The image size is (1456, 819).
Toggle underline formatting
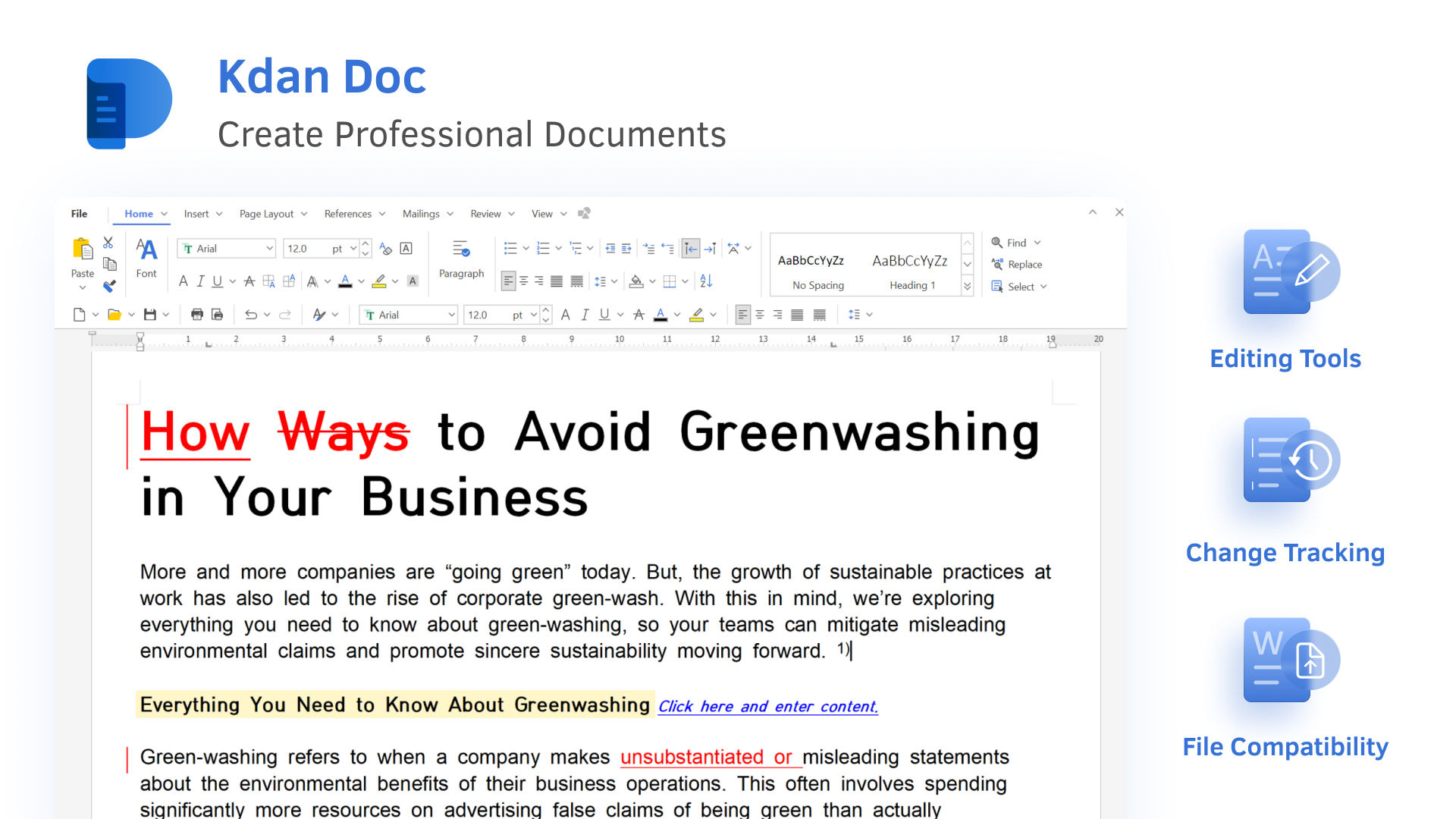click(217, 281)
